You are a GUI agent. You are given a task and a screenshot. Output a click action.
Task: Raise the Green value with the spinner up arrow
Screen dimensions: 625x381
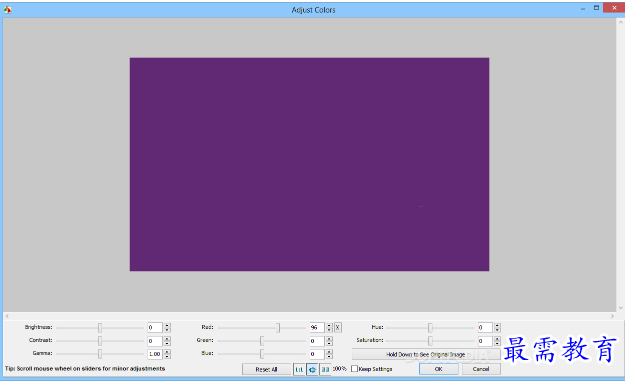pyautogui.click(x=329, y=339)
